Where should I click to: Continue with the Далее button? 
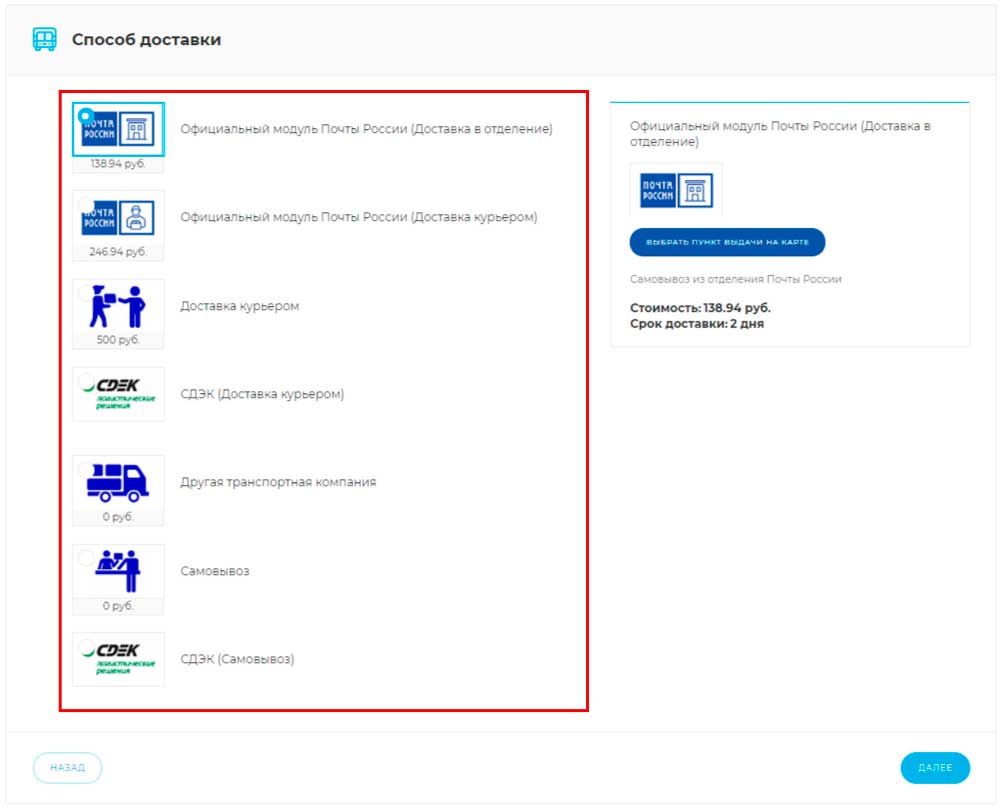(934, 767)
